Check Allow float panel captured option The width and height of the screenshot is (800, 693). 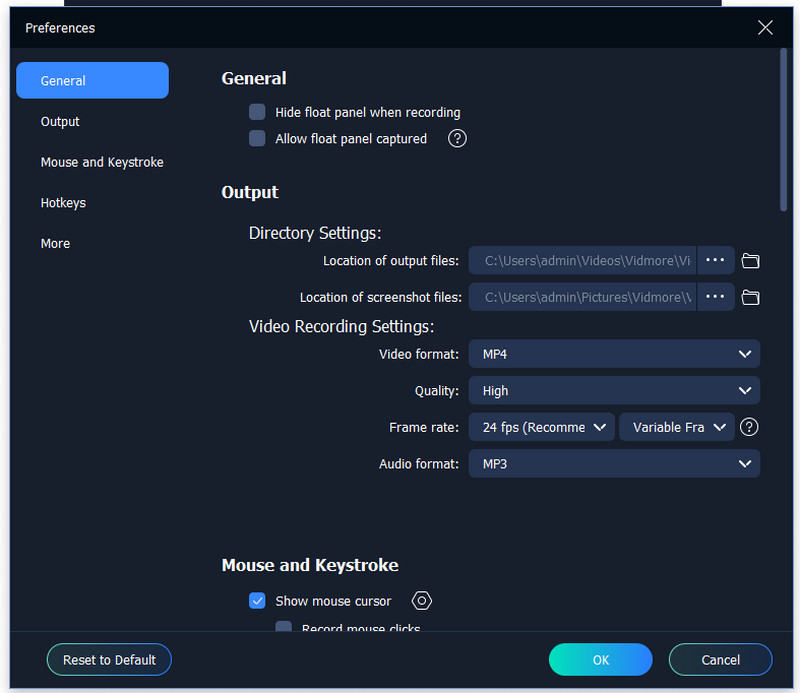tap(257, 139)
